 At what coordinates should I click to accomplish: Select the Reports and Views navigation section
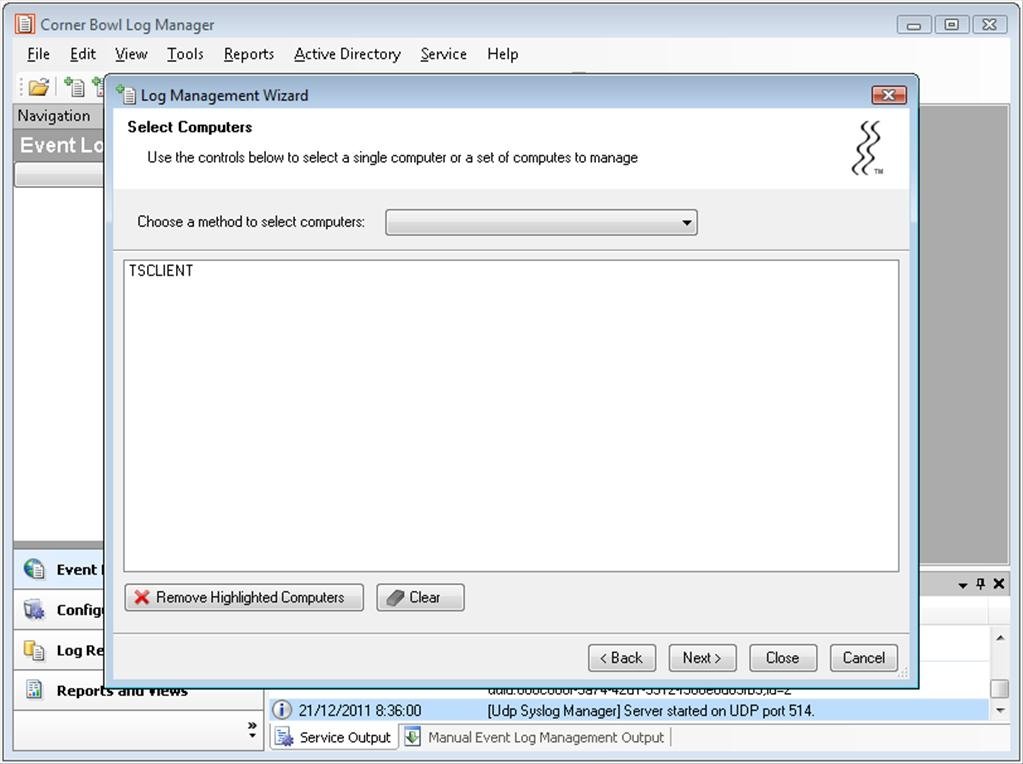point(138,690)
